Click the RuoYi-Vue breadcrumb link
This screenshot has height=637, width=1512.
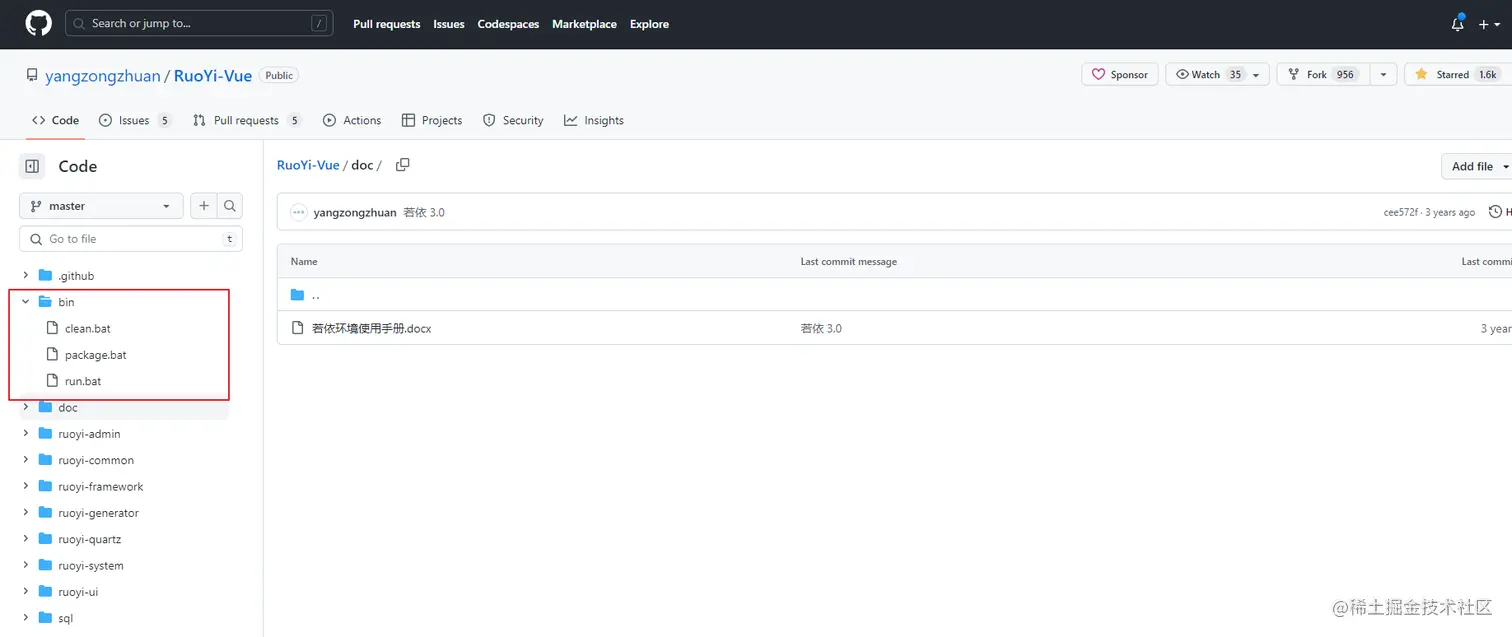[x=308, y=165]
